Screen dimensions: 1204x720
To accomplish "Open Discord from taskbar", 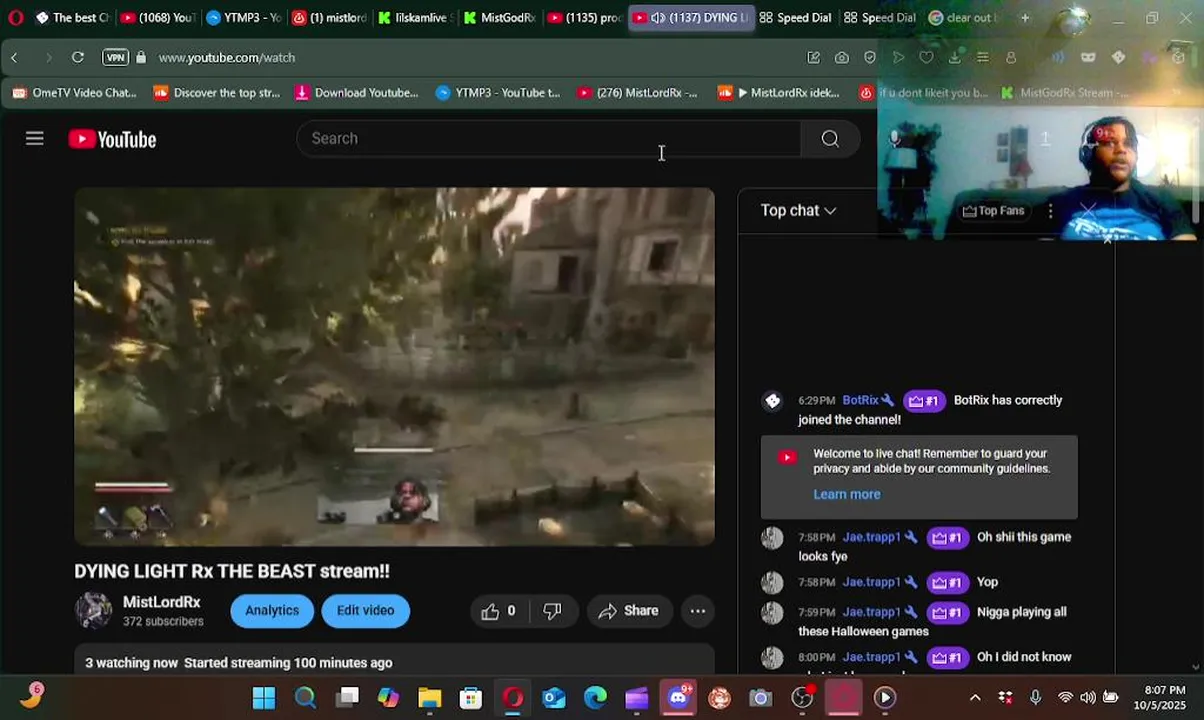I will coord(679,697).
